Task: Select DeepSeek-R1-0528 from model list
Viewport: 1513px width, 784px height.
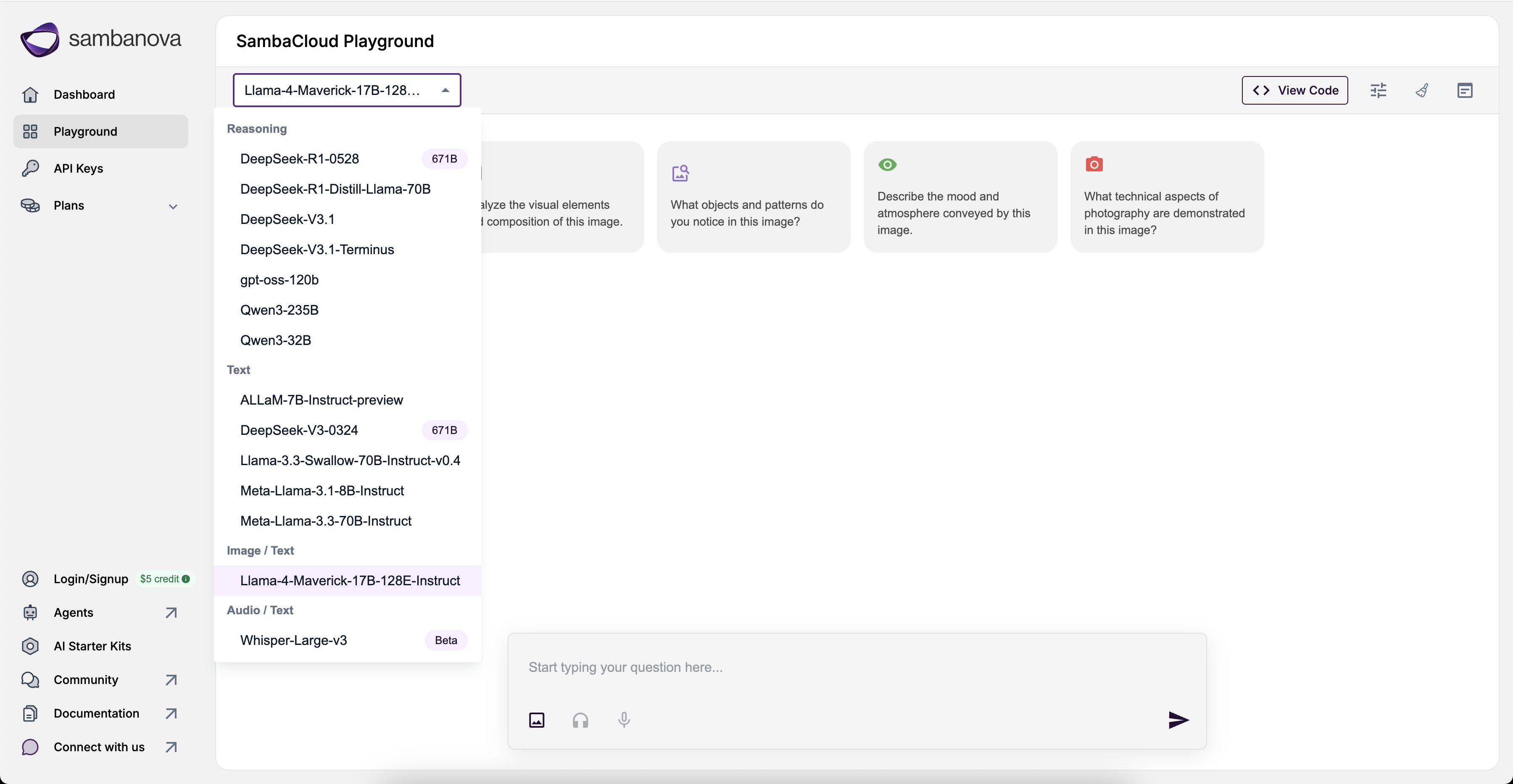Action: pos(300,158)
